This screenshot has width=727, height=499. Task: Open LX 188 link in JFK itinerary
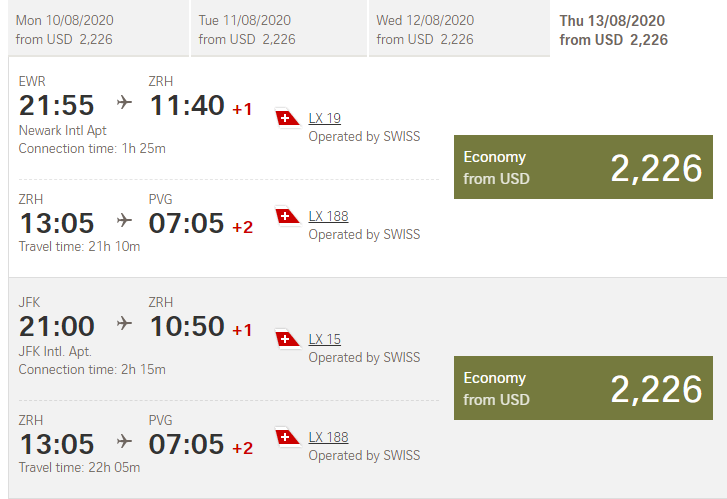click(x=329, y=437)
